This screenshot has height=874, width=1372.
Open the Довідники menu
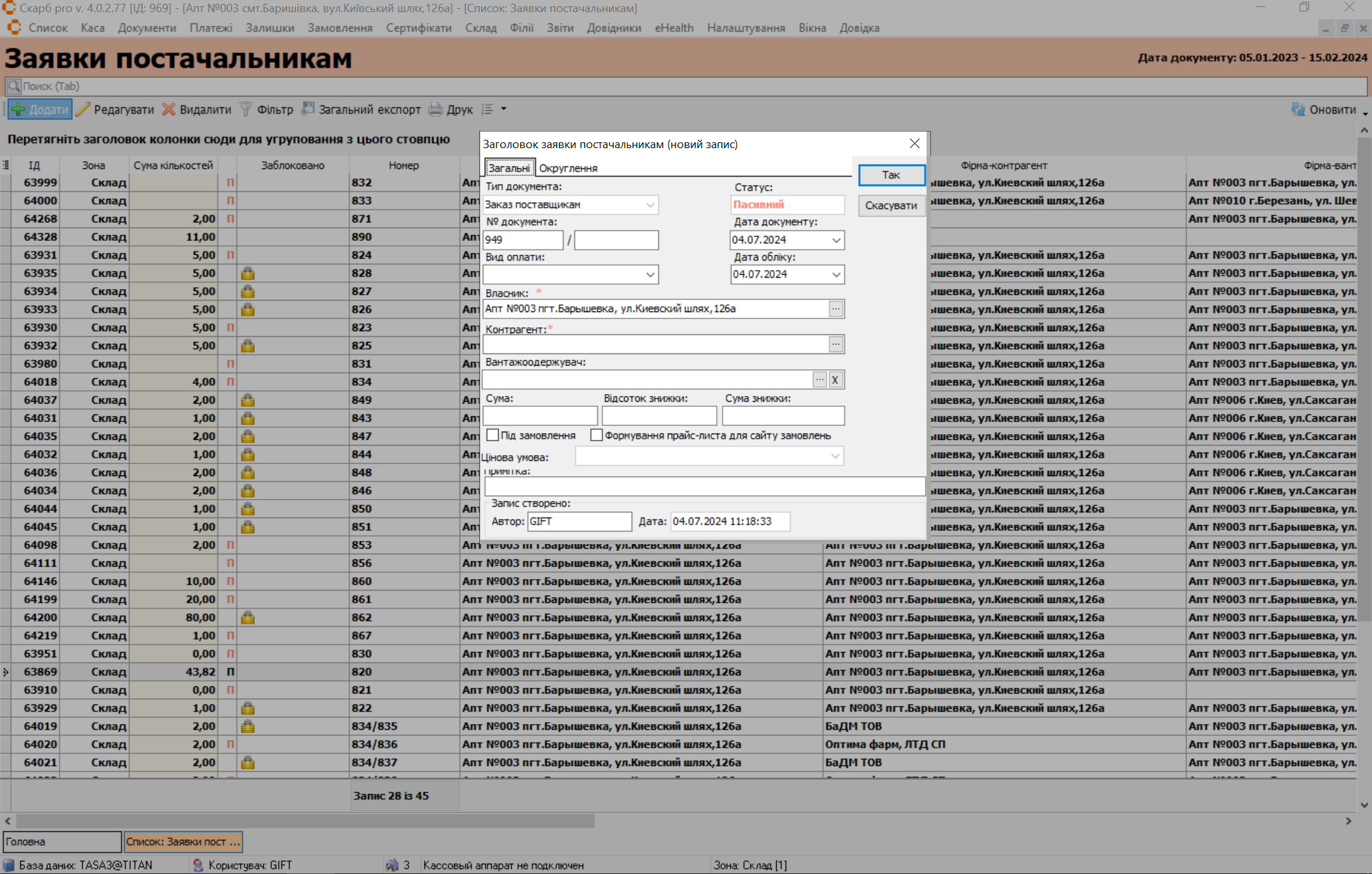click(x=613, y=28)
